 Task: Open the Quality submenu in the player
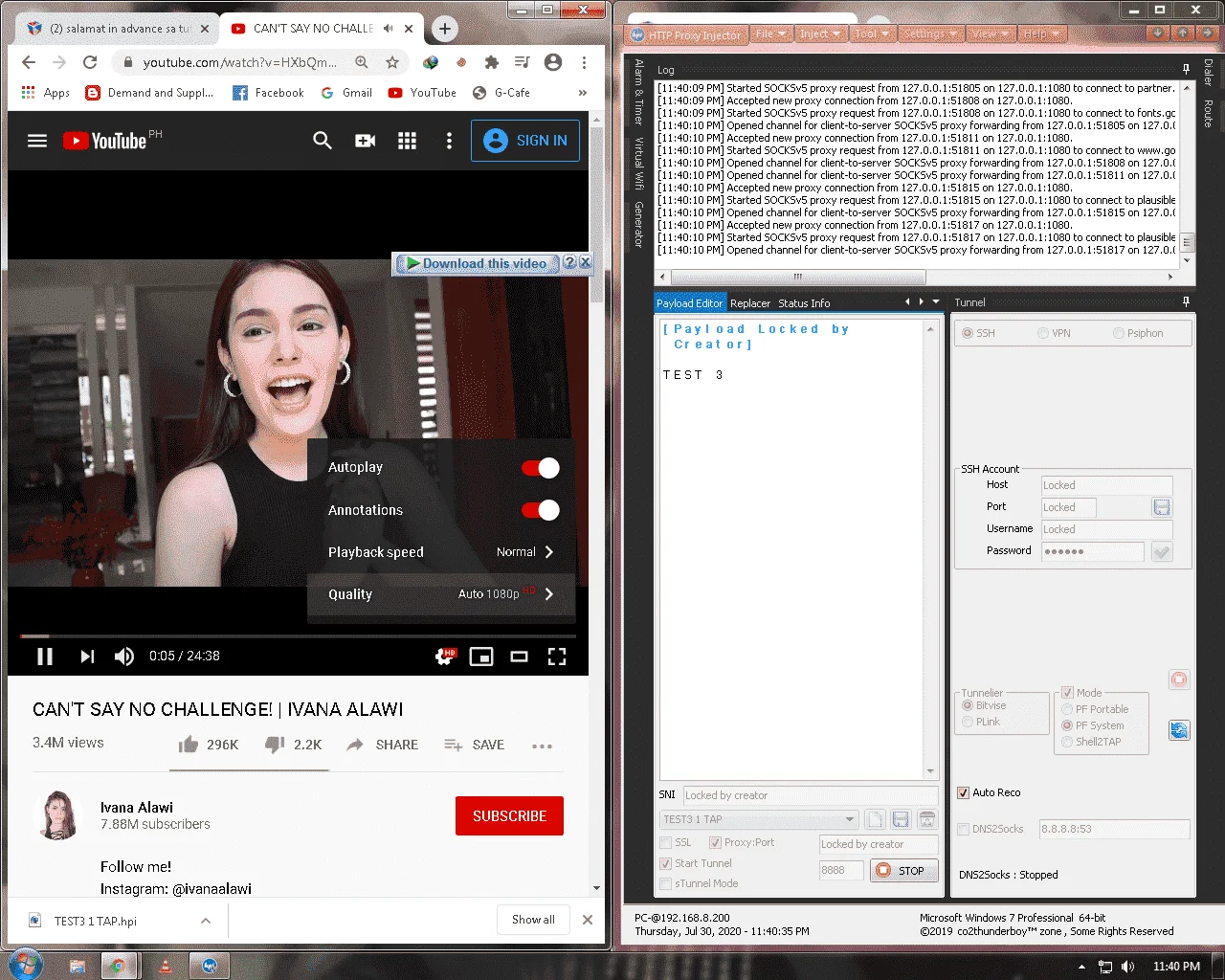point(441,594)
